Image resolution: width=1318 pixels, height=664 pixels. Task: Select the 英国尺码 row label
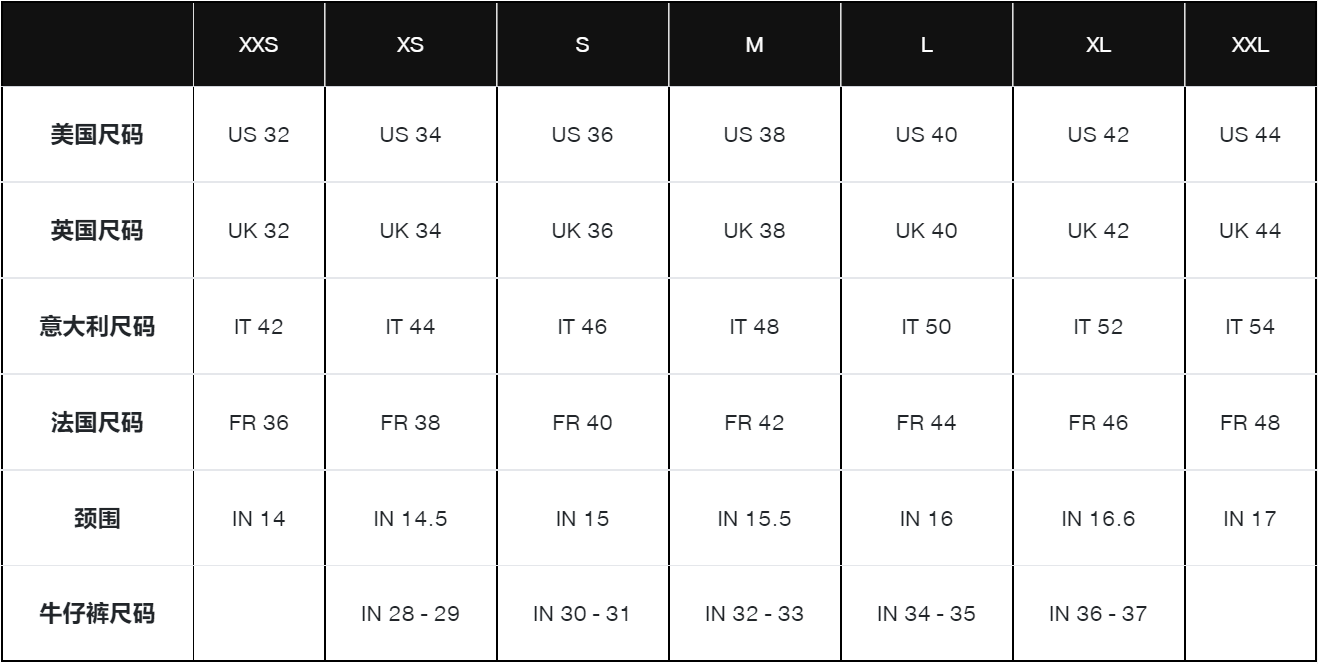96,231
